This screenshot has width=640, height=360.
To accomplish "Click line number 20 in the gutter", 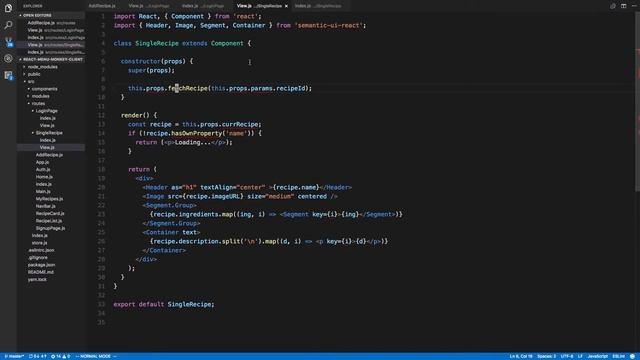I will click(x=102, y=187).
